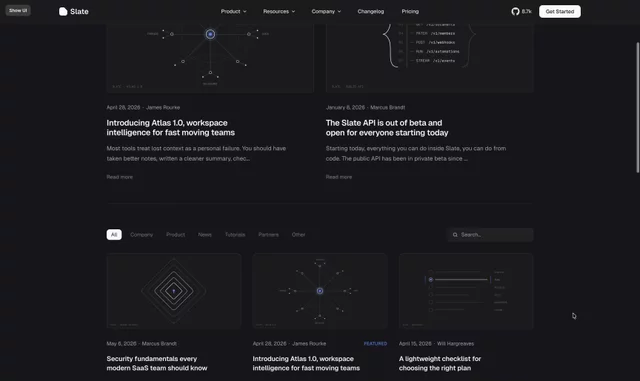Expand the Resources dropdown menu
This screenshot has width=640, height=381.
click(279, 11)
